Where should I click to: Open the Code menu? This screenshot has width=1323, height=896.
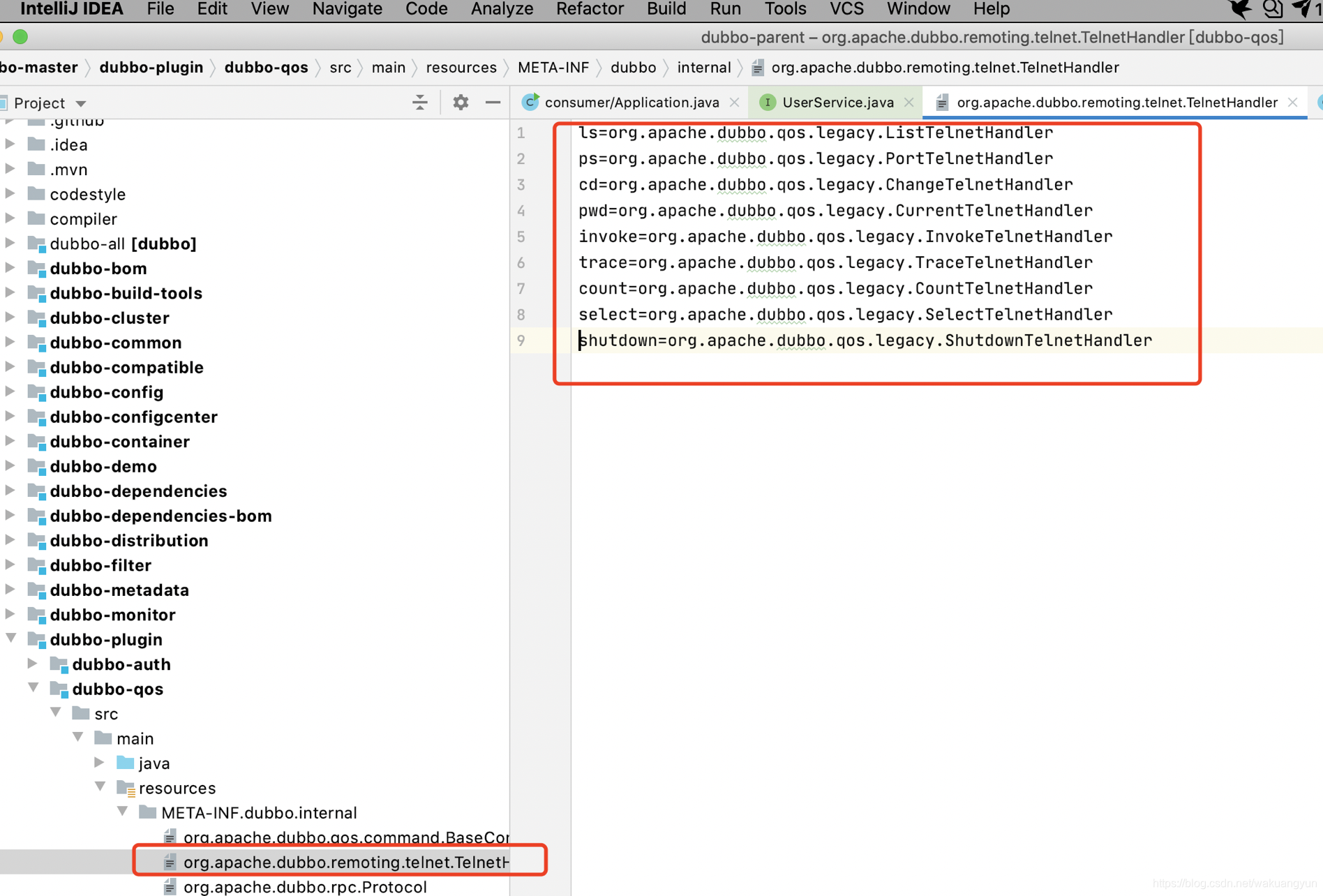(426, 9)
